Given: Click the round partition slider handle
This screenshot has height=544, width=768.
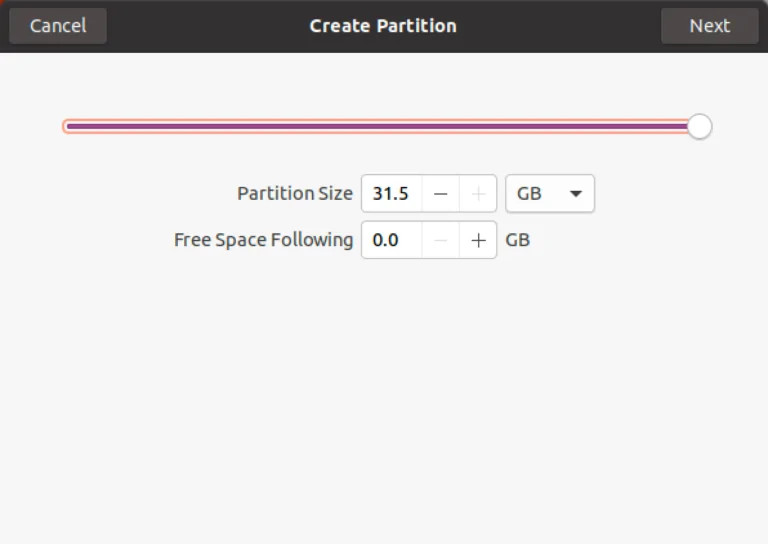Looking at the screenshot, I should click(x=700, y=127).
